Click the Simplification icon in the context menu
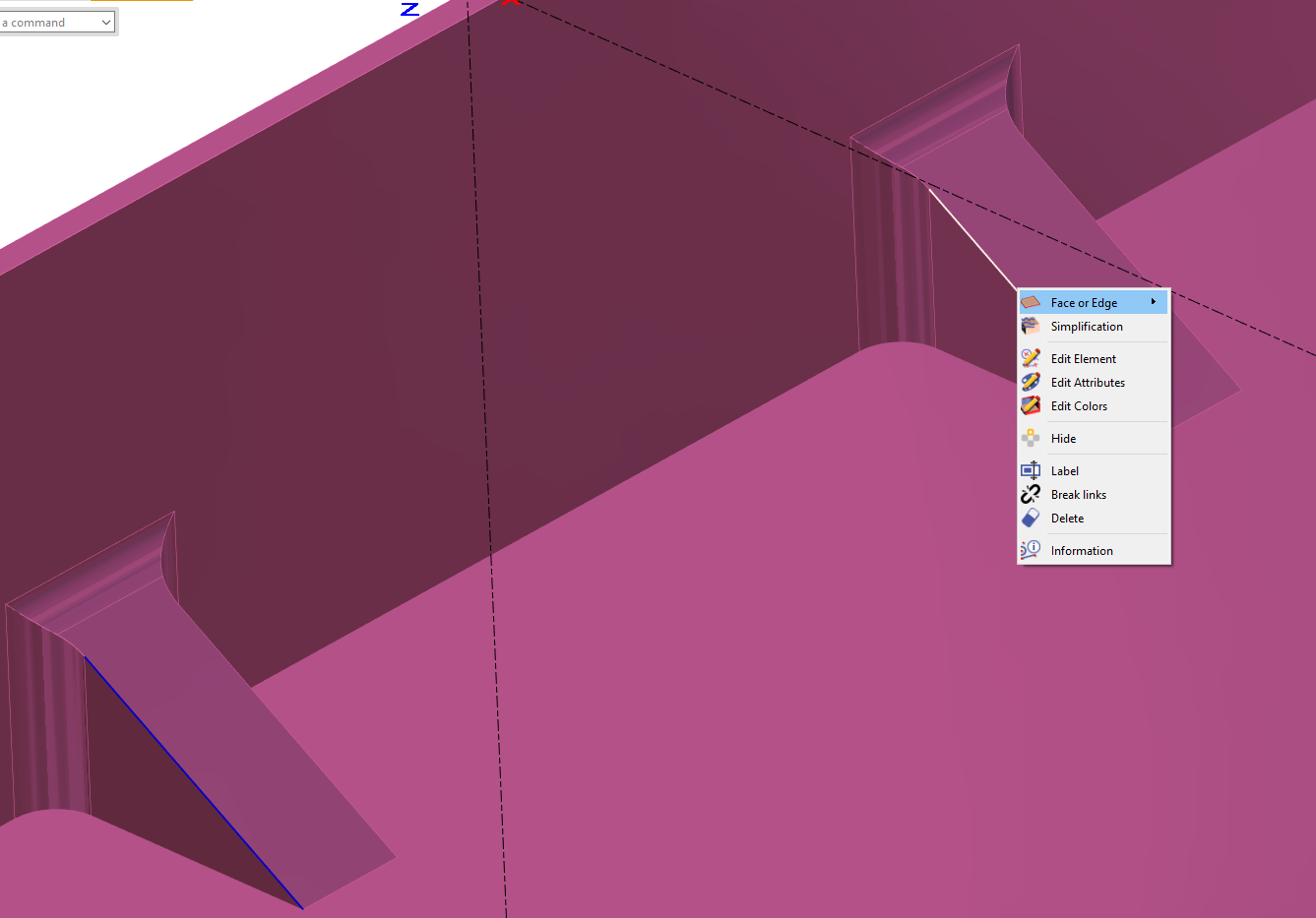 click(x=1031, y=327)
